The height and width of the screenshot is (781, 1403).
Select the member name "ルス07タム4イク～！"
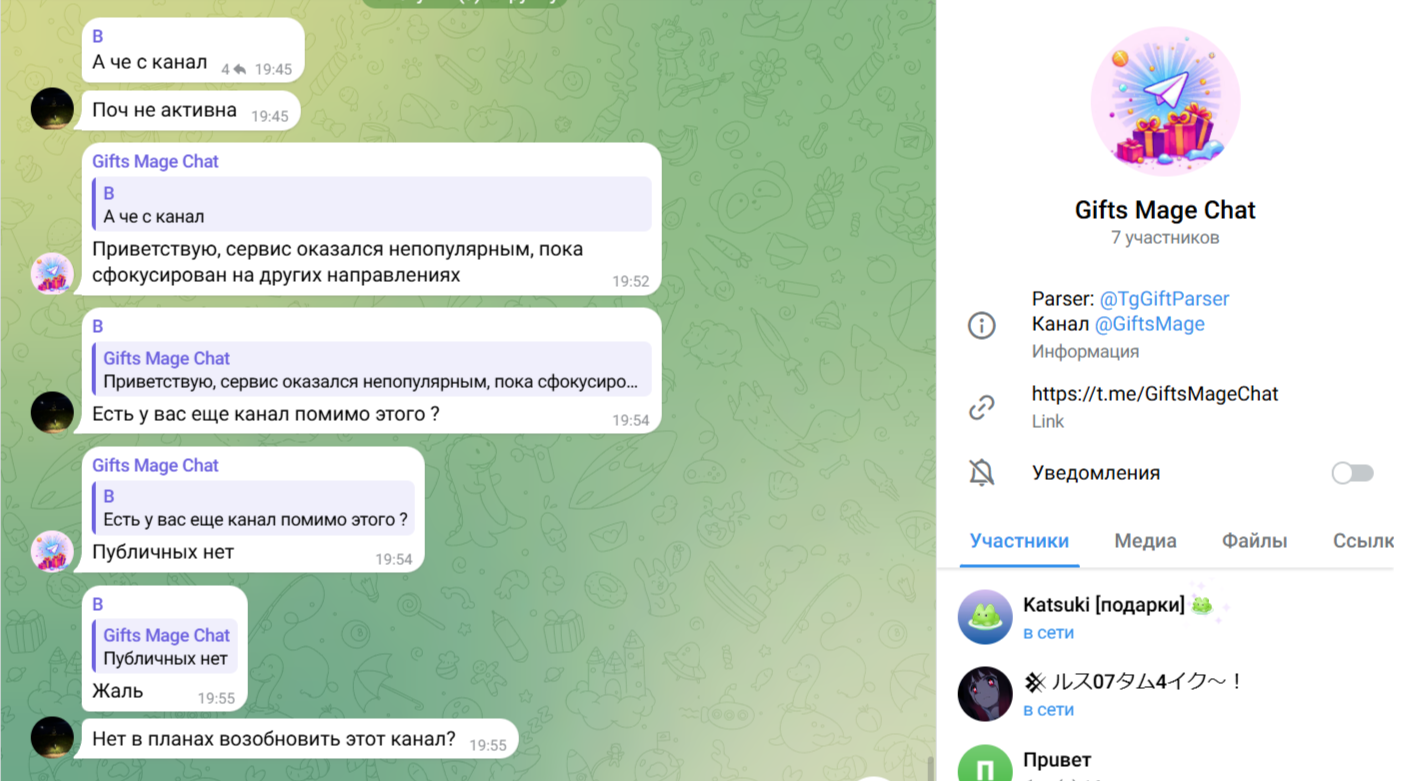click(1133, 682)
